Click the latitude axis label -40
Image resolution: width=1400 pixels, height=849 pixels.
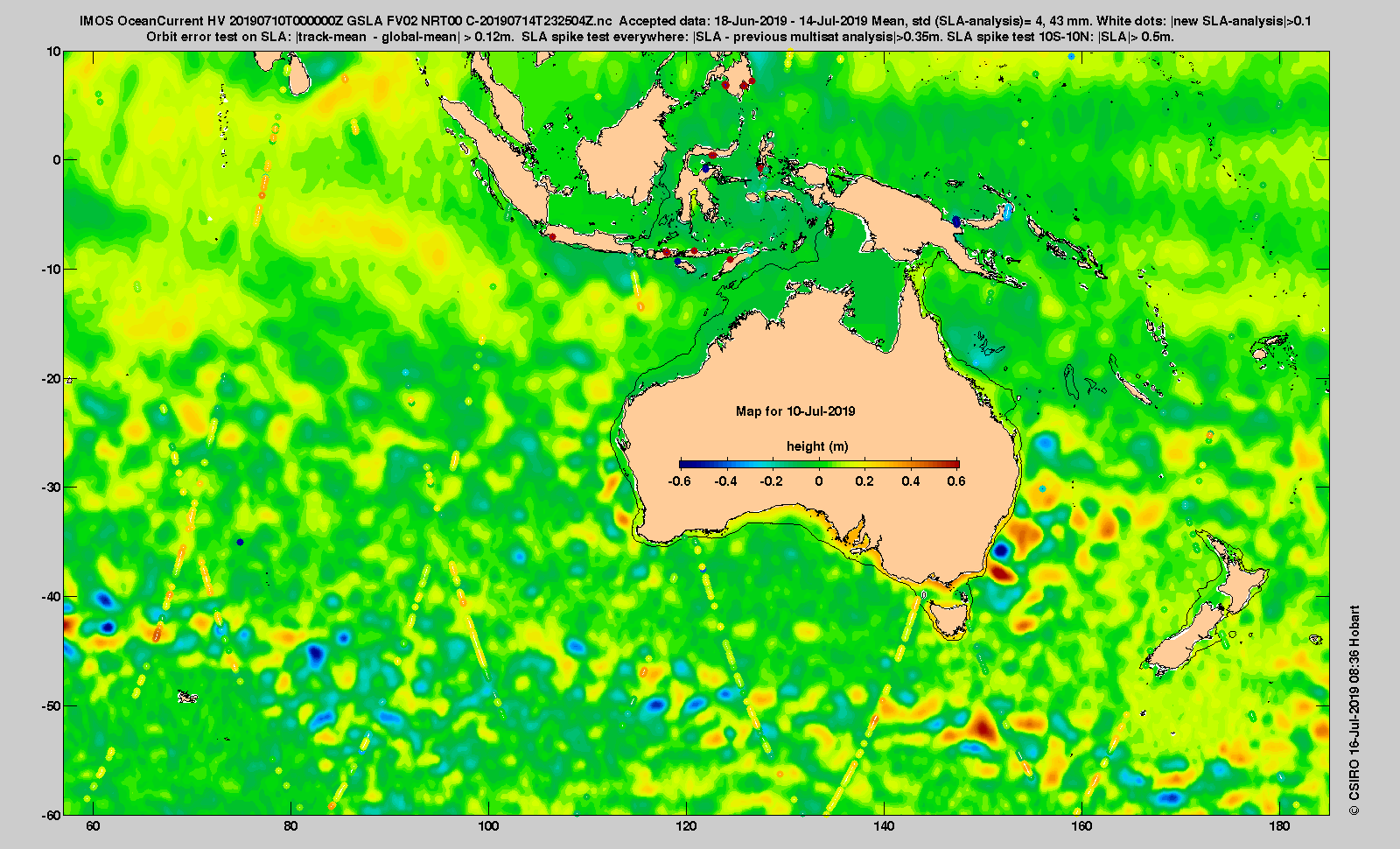52,597
